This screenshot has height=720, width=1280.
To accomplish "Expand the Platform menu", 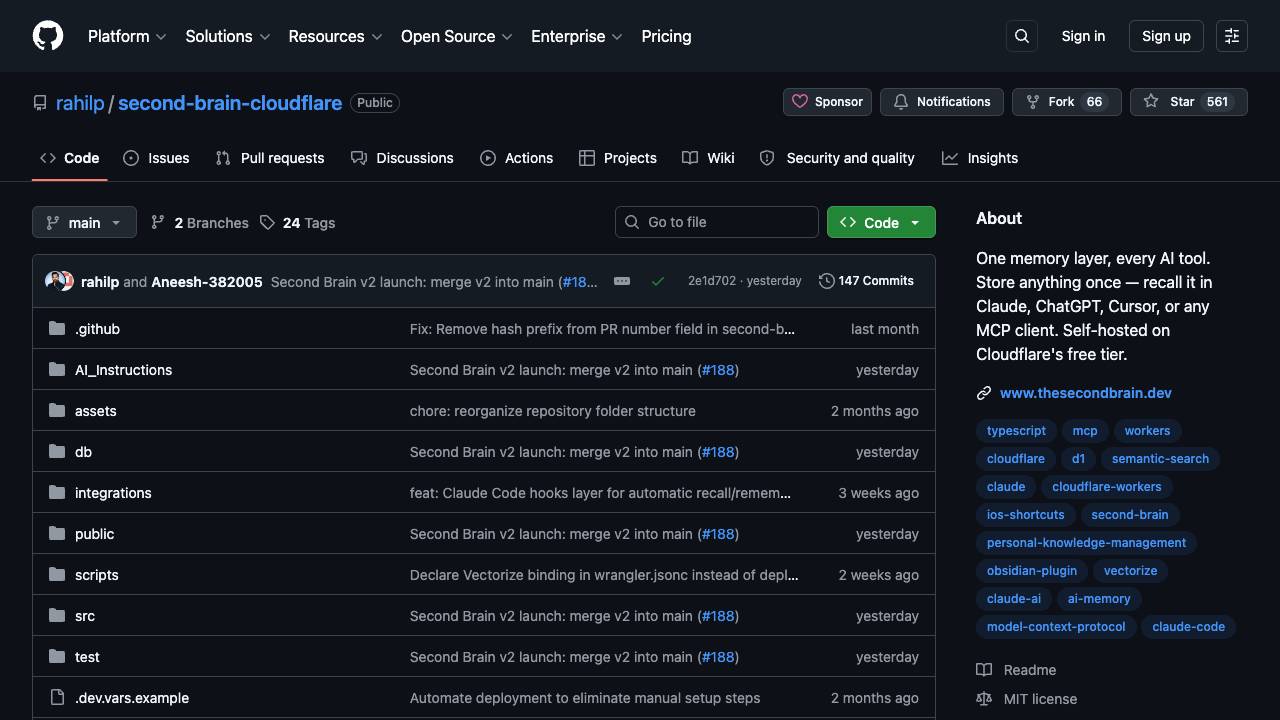I will pyautogui.click(x=127, y=36).
